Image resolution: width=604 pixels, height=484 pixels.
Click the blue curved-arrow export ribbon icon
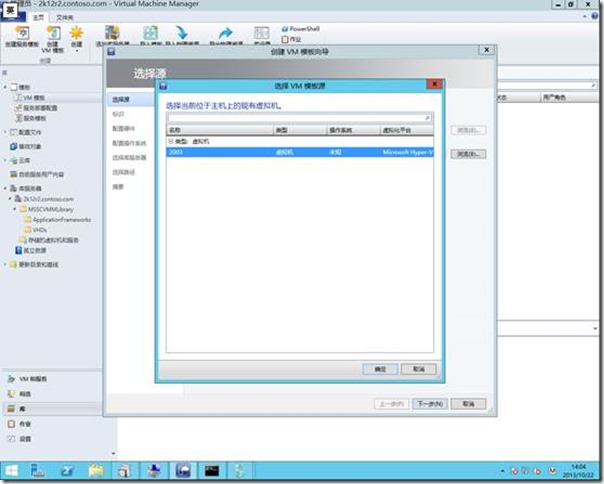tap(226, 35)
